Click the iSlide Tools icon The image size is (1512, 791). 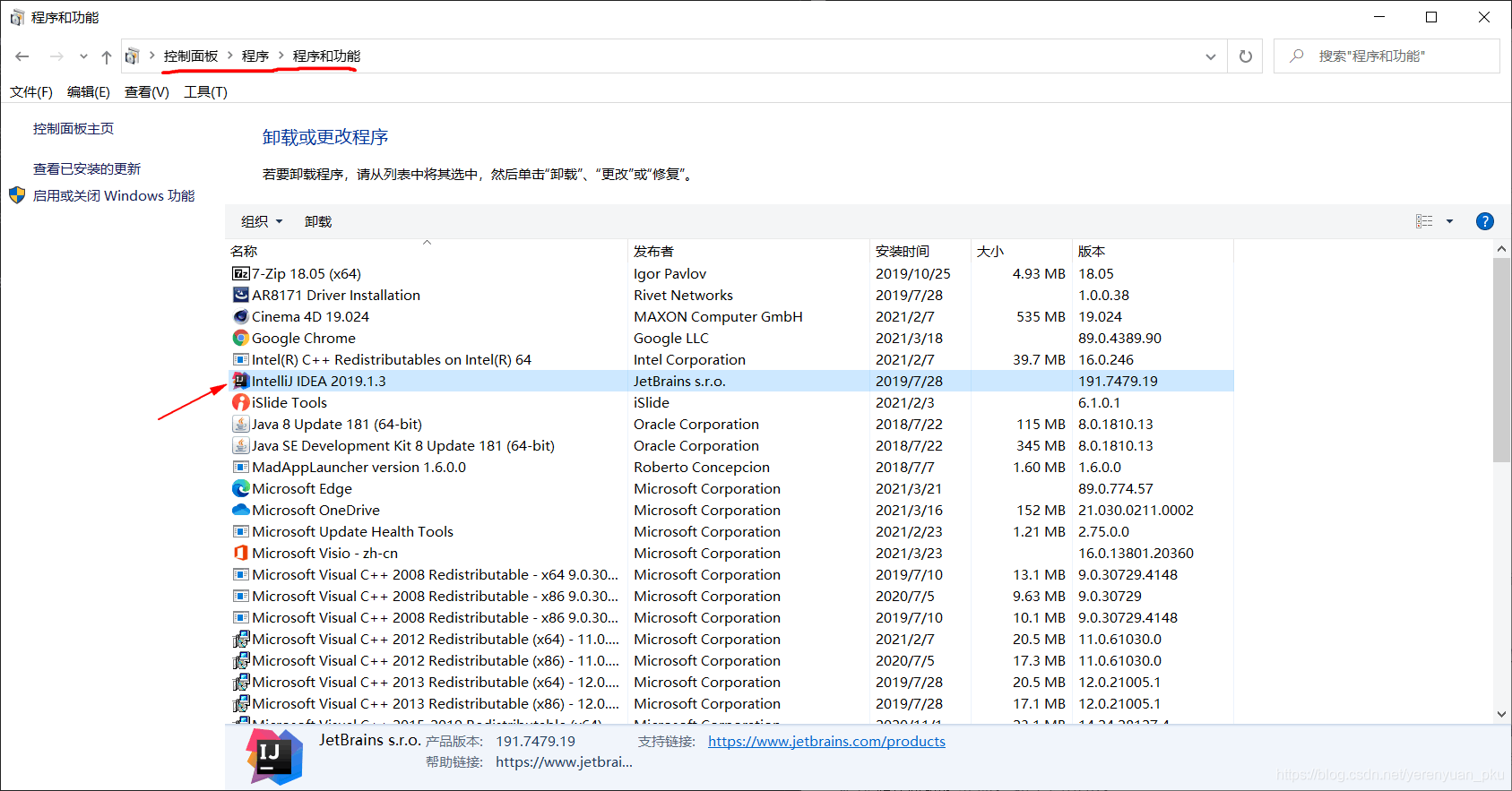coord(240,403)
